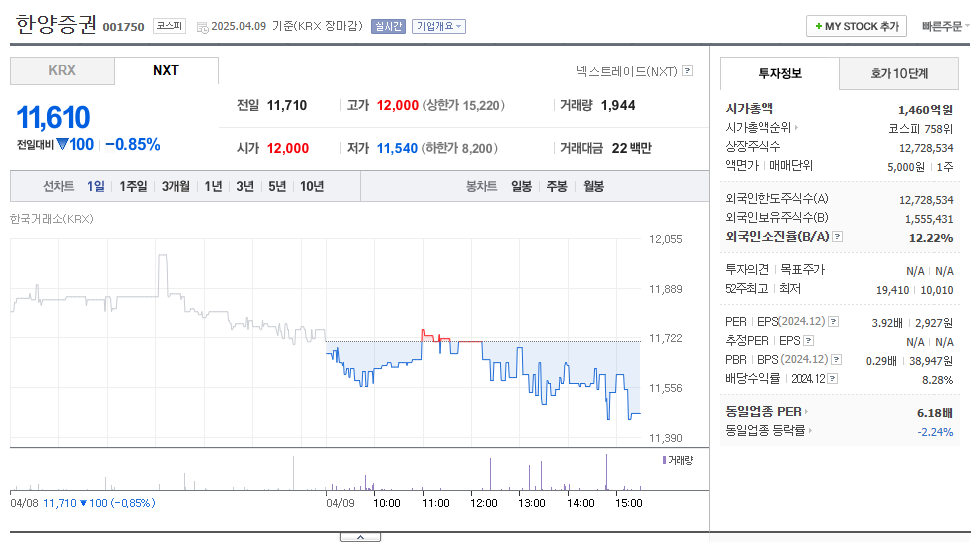
Task: Click the 04/09 date label on chart axis
Action: tap(340, 503)
